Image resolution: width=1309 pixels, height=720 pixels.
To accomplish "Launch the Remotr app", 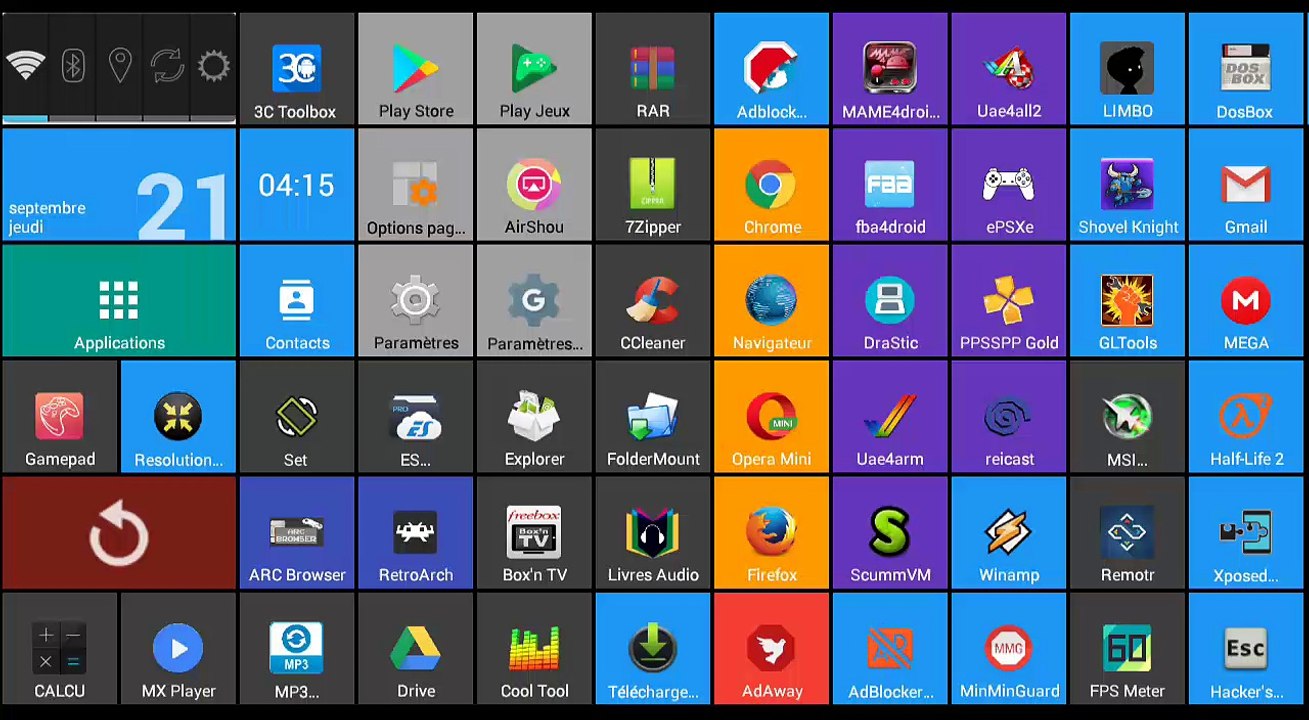I will pos(1127,533).
